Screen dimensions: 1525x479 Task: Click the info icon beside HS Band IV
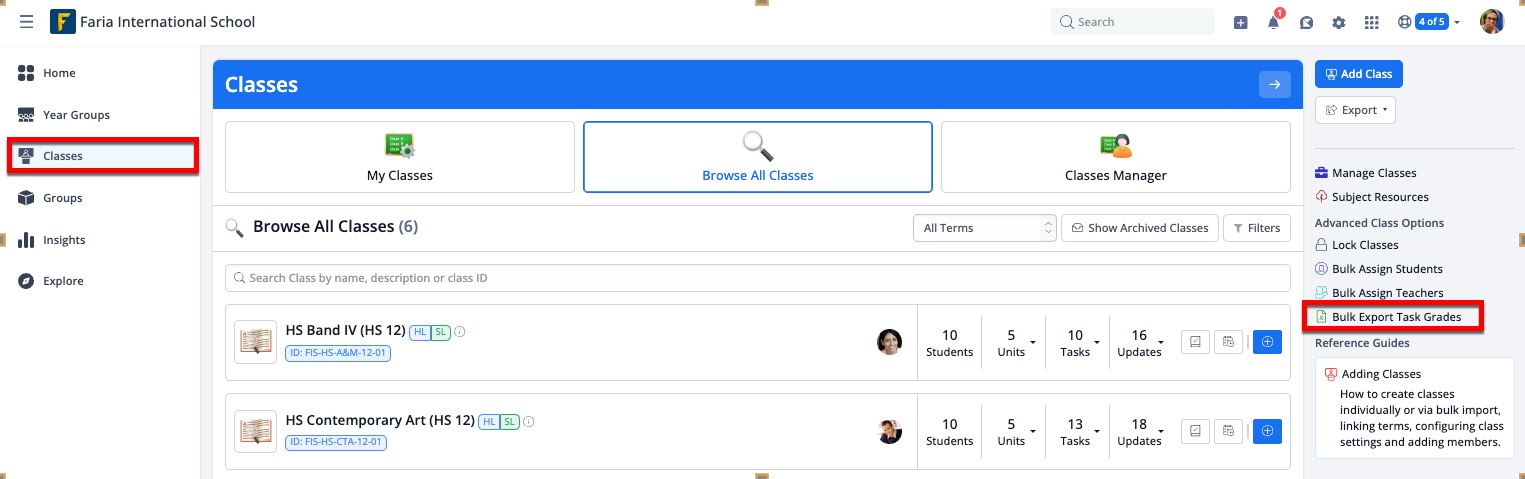point(460,332)
